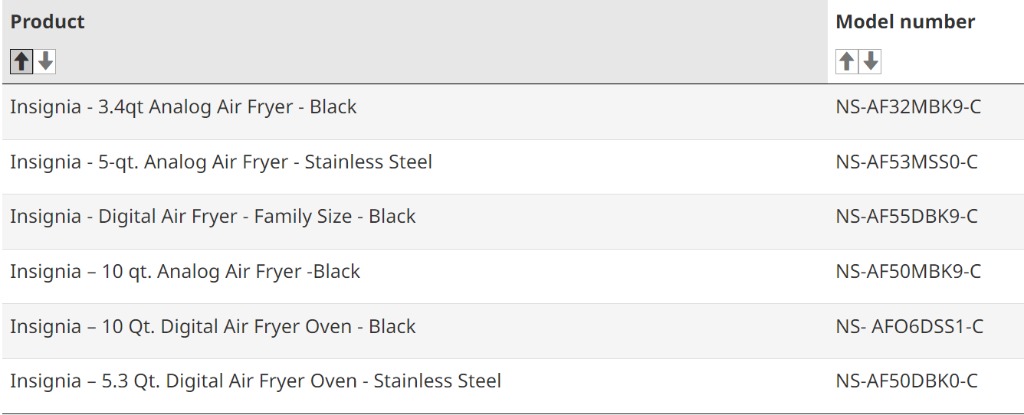Click model number NS-AF50DBK0-C
The height and width of the screenshot is (415, 1024).
[x=906, y=380]
